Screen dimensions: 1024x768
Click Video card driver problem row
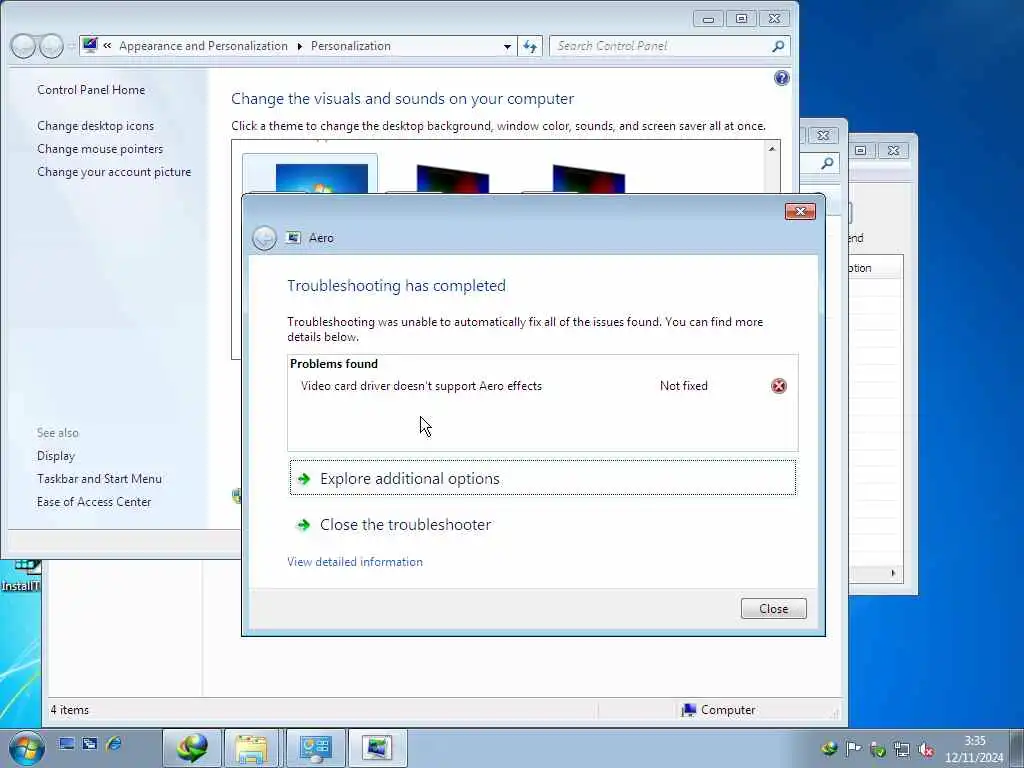543,386
